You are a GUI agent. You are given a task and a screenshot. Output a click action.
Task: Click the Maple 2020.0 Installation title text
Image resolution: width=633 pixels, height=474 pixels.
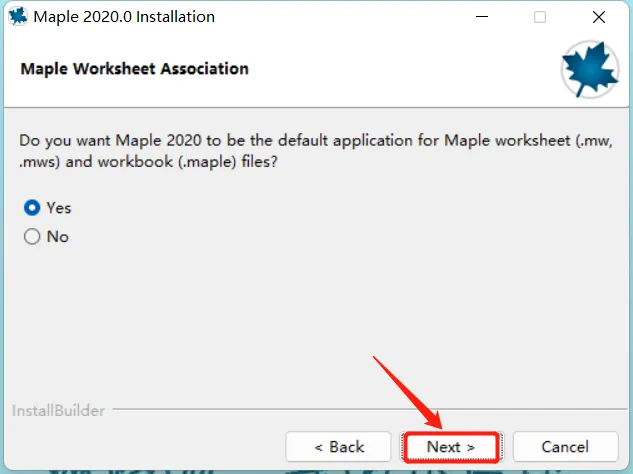[124, 17]
